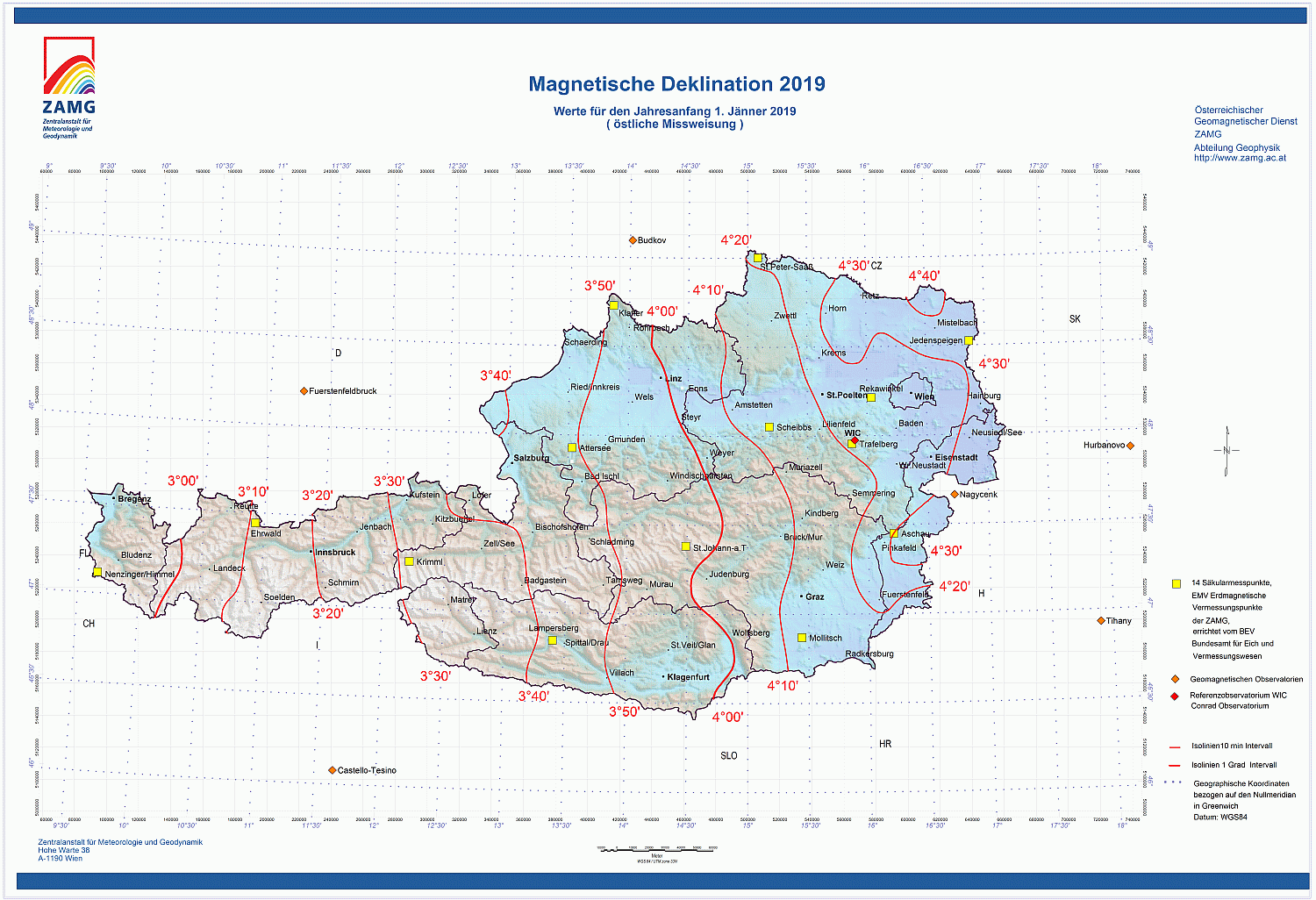The width and height of the screenshot is (1316, 900).
Task: Click the Landeck town label
Action: [x=229, y=568]
